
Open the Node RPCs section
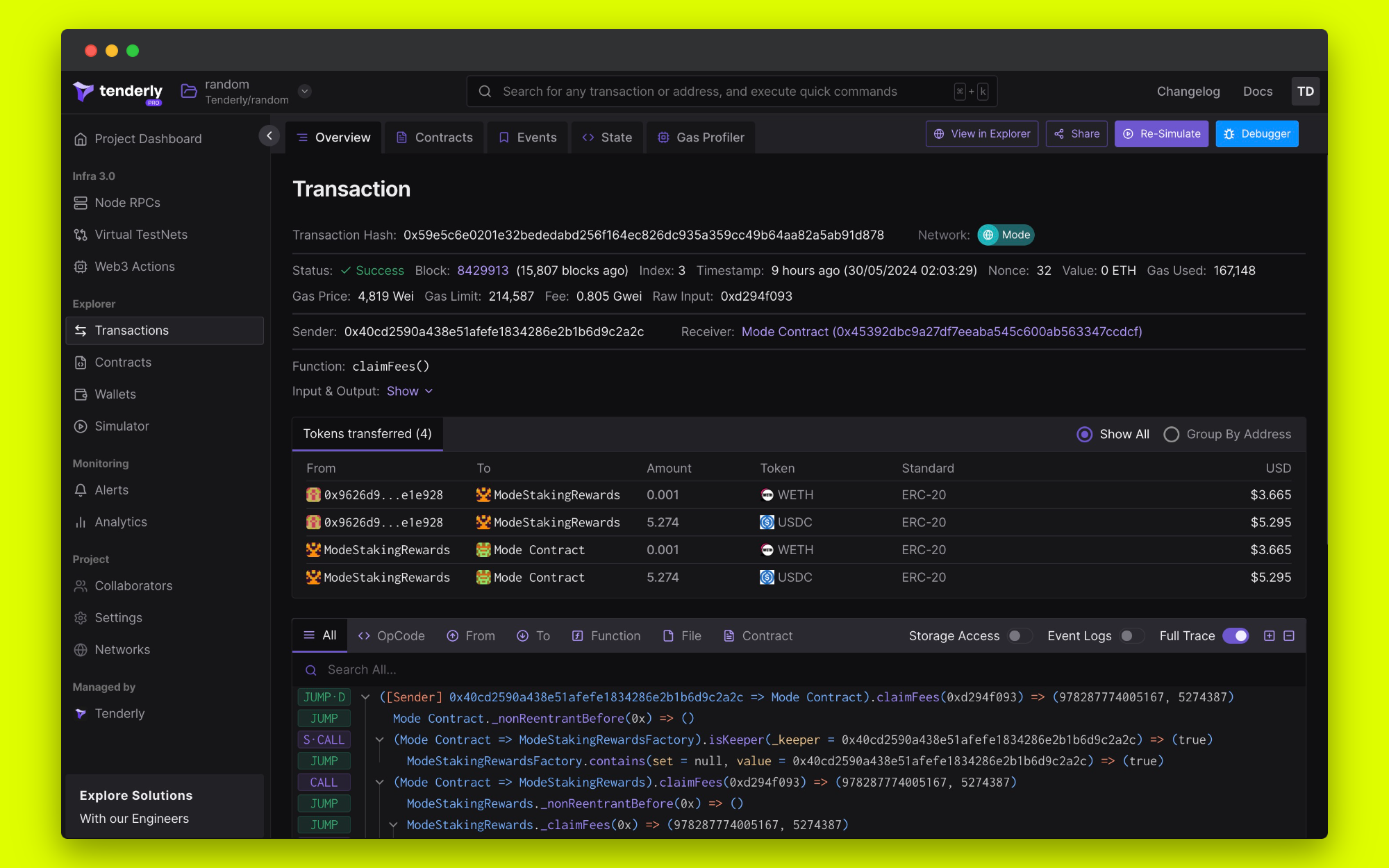tap(126, 202)
